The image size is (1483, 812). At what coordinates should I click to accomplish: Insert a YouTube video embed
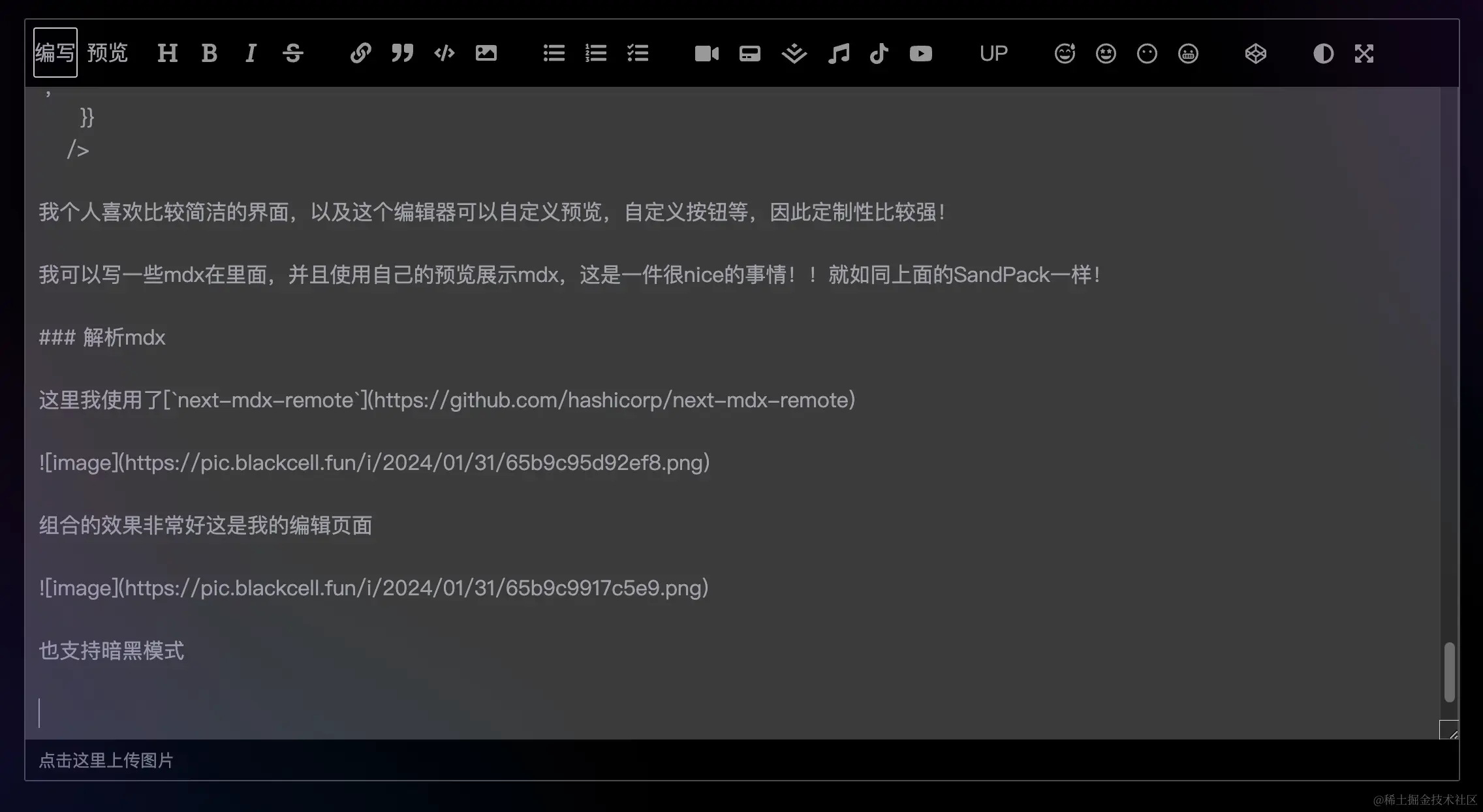click(x=920, y=53)
